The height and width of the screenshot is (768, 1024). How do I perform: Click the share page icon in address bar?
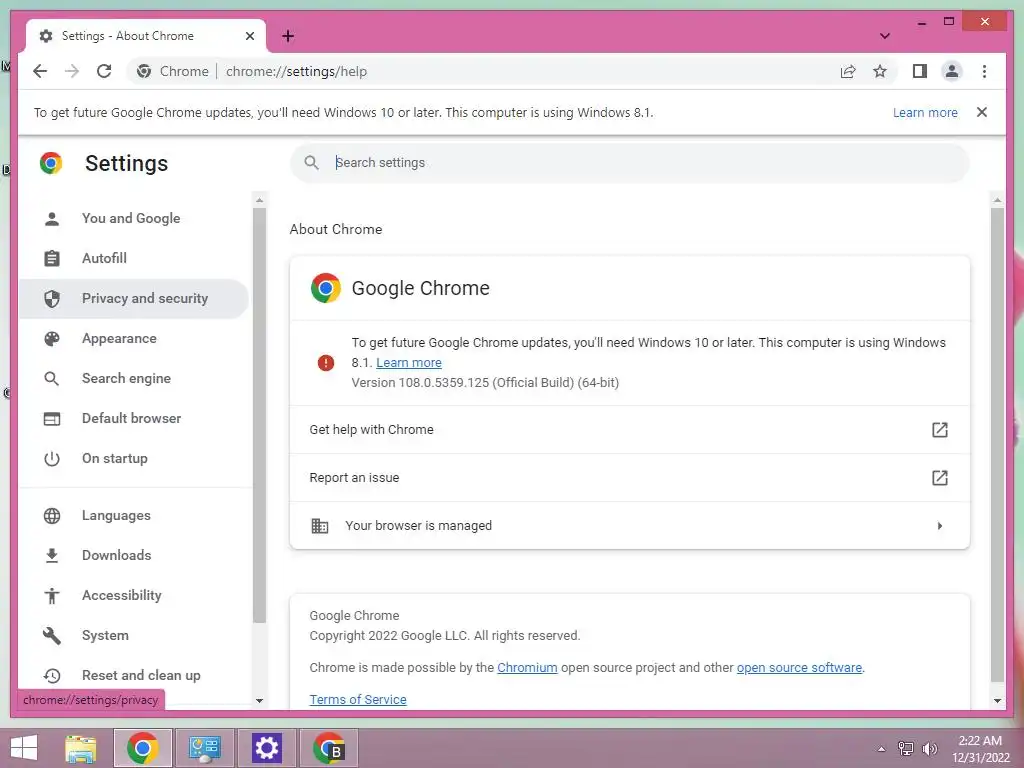pyautogui.click(x=848, y=71)
